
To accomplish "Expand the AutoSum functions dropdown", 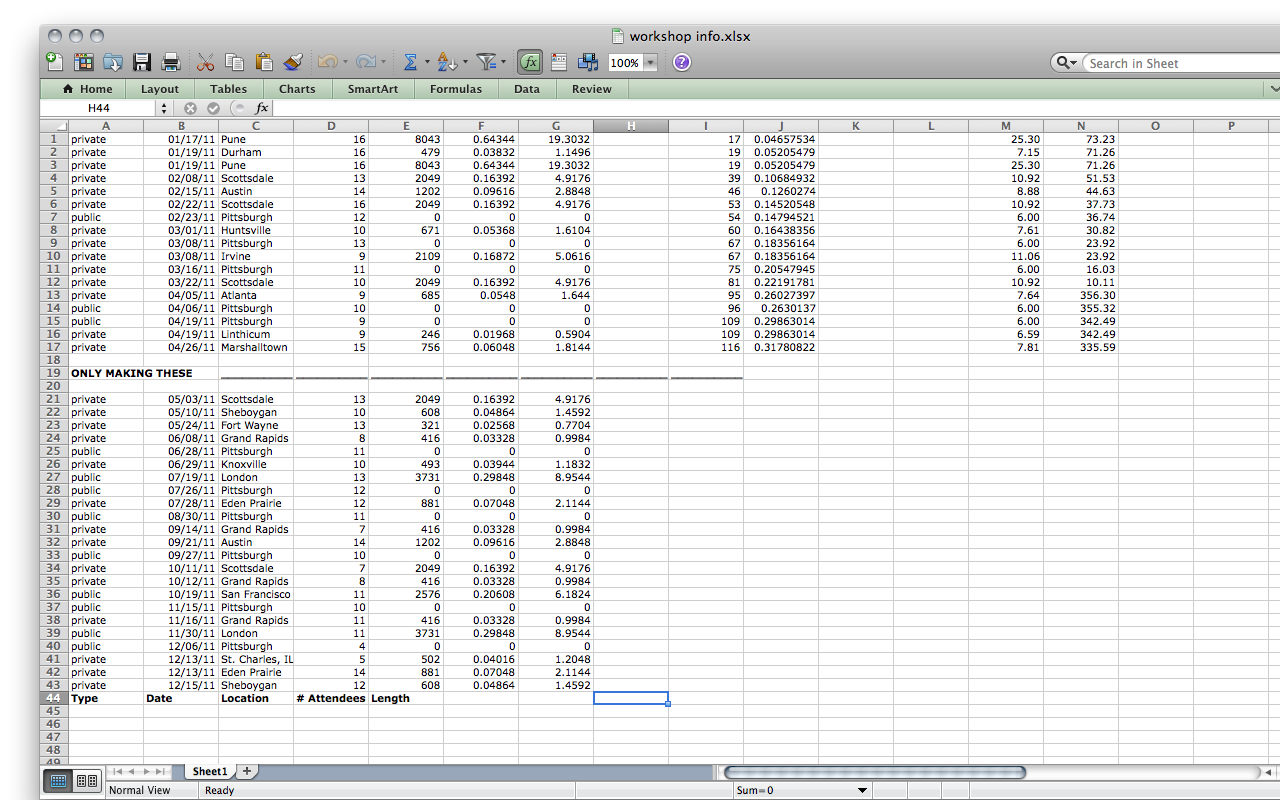I will point(426,62).
